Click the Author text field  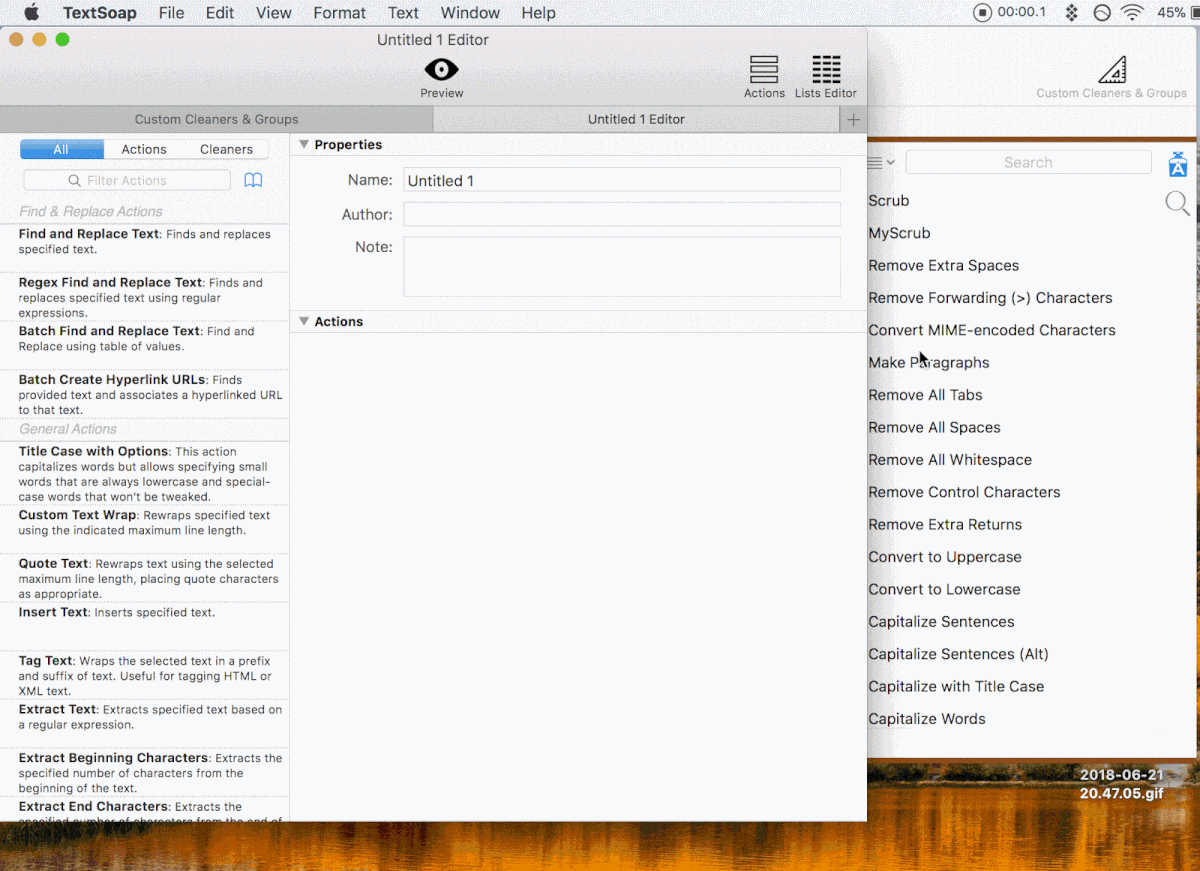622,214
